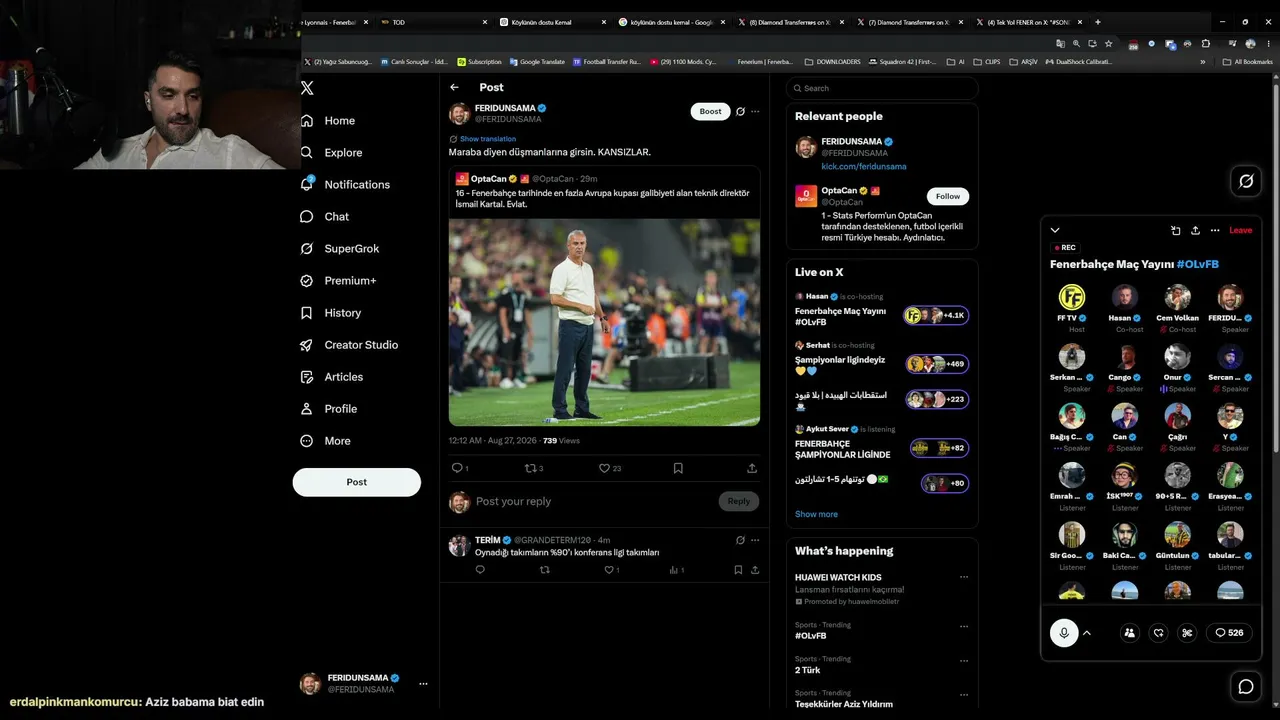Open Chat from the sidebar
1280x720 pixels.
pos(324,217)
